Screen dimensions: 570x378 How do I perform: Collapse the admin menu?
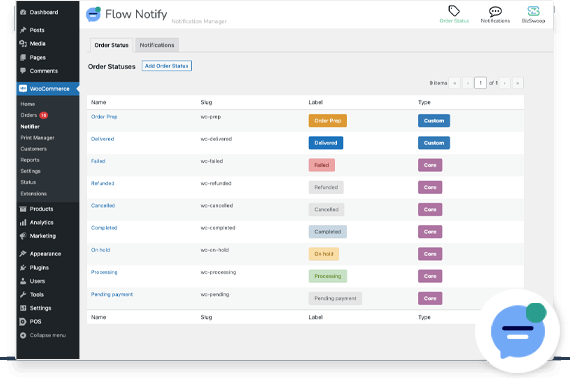[48, 335]
